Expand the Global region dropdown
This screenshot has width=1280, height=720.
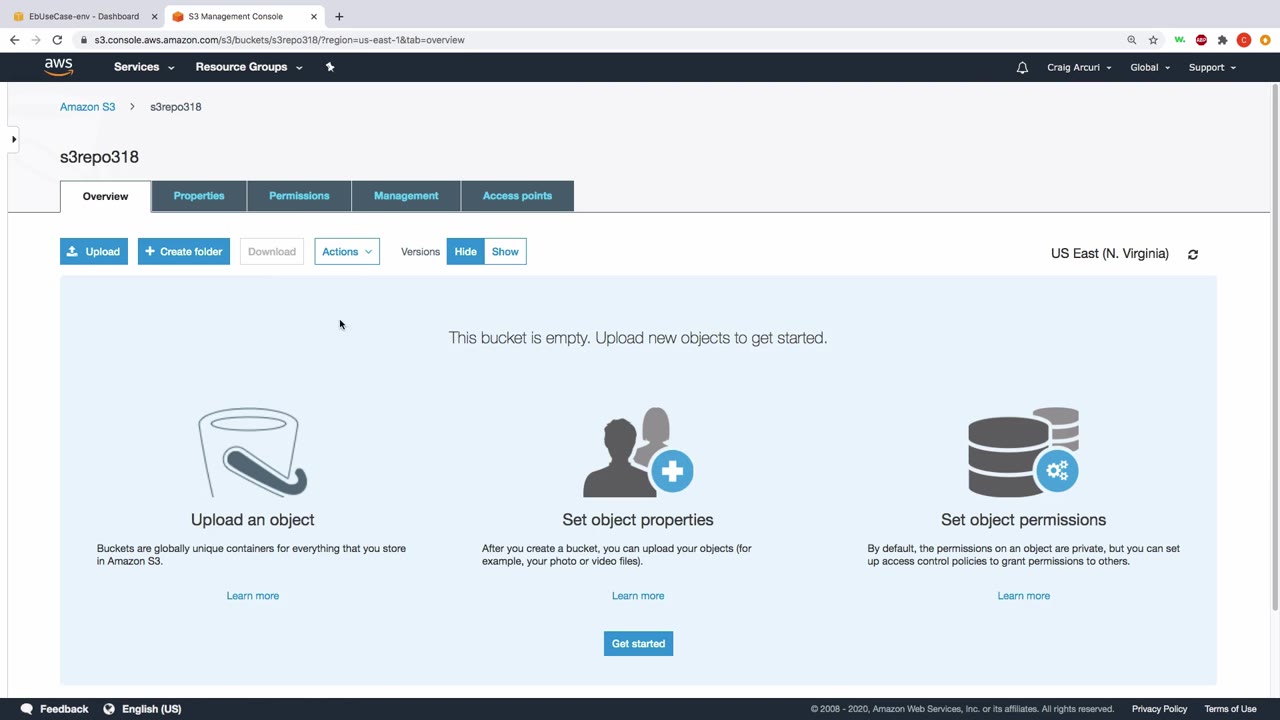[1150, 68]
